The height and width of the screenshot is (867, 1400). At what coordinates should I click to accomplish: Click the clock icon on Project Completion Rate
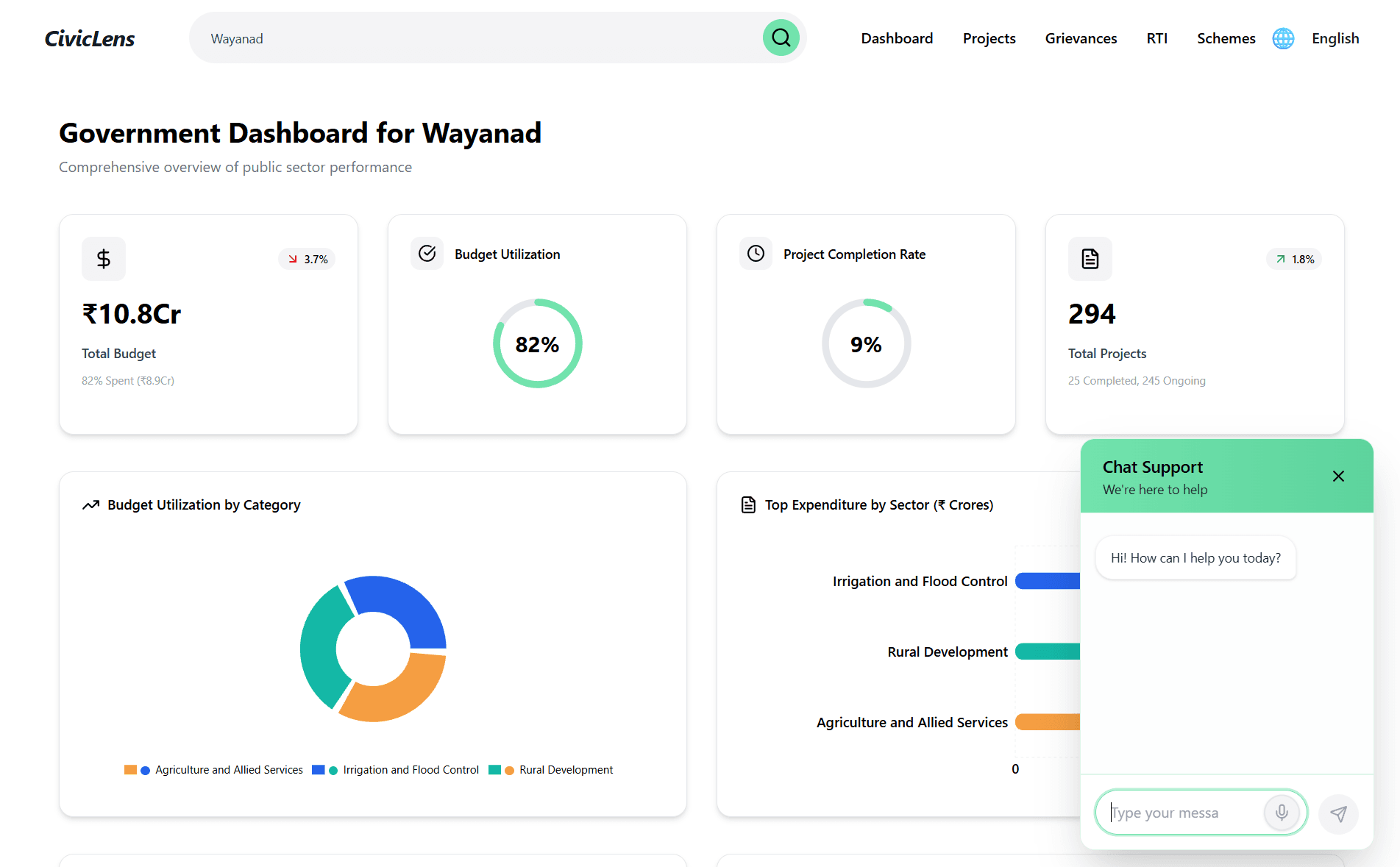click(x=756, y=253)
